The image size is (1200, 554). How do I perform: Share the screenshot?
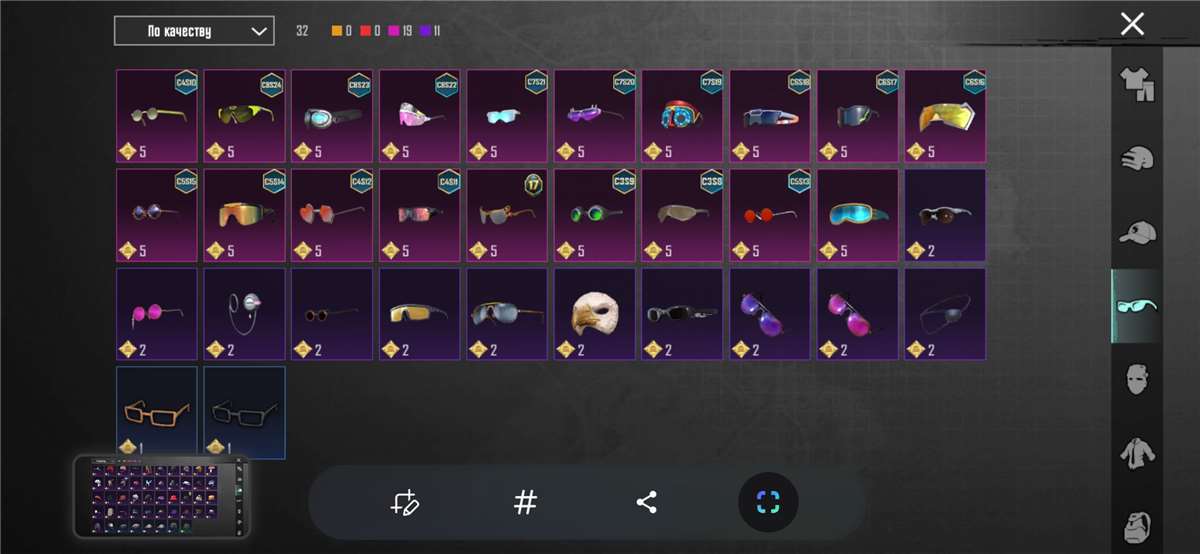pyautogui.click(x=647, y=502)
